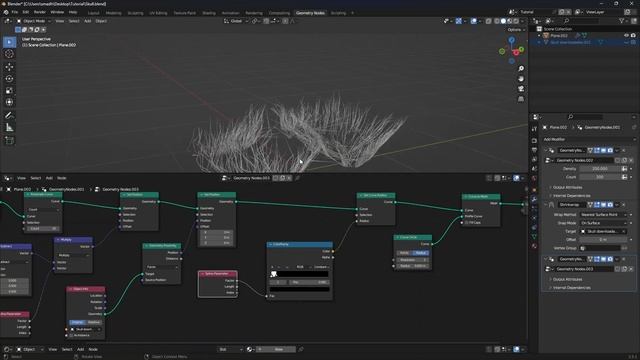Click the viewport zoom magnifier icon

coord(521,69)
